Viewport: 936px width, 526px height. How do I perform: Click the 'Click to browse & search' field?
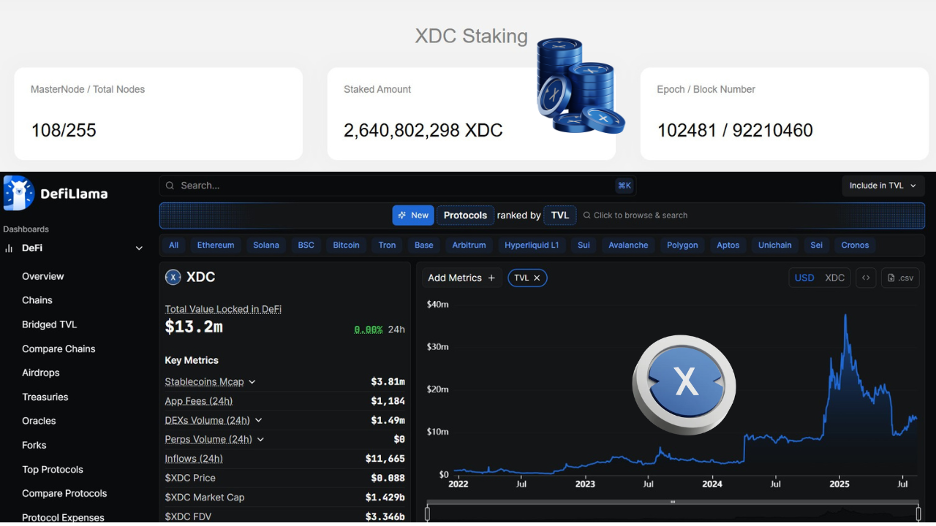tap(635, 215)
